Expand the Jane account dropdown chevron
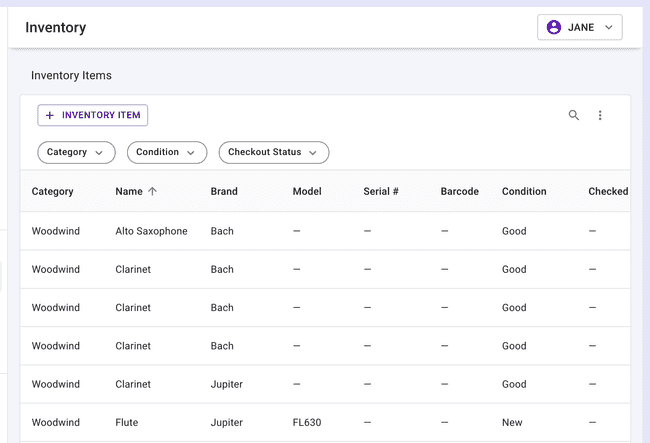 [x=609, y=28]
